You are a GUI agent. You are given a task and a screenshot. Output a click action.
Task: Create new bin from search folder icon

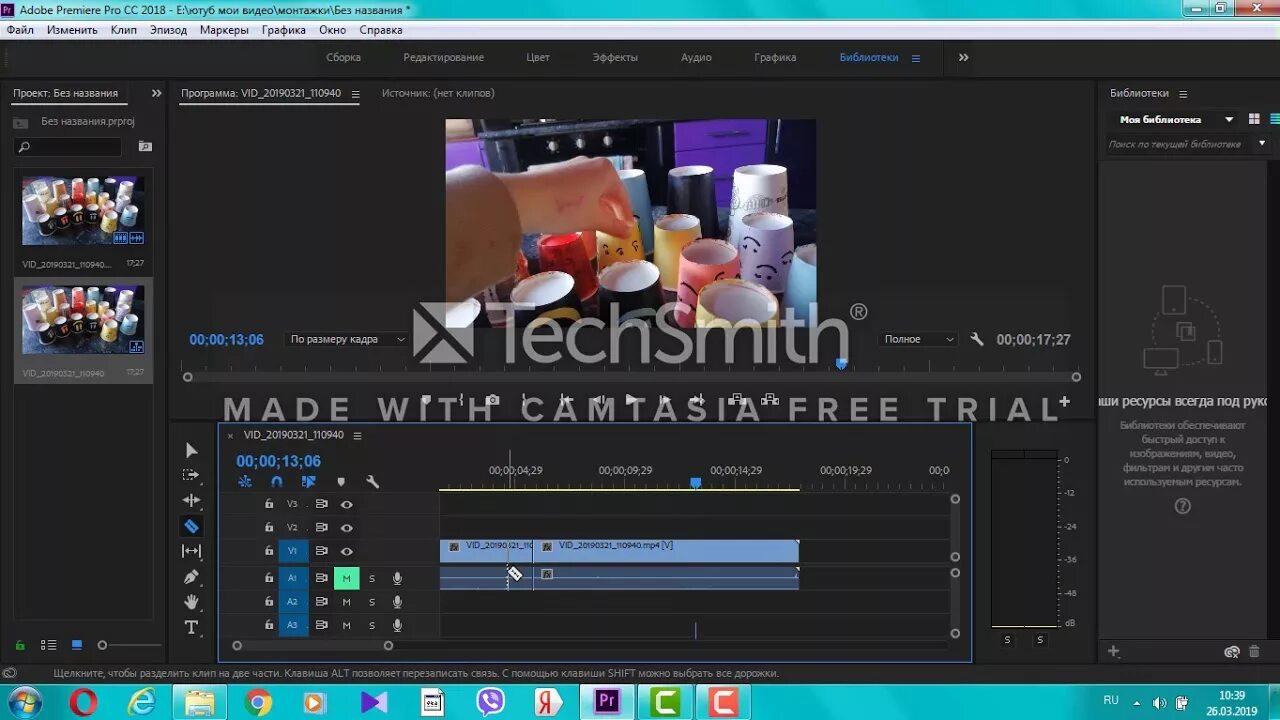click(x=145, y=147)
